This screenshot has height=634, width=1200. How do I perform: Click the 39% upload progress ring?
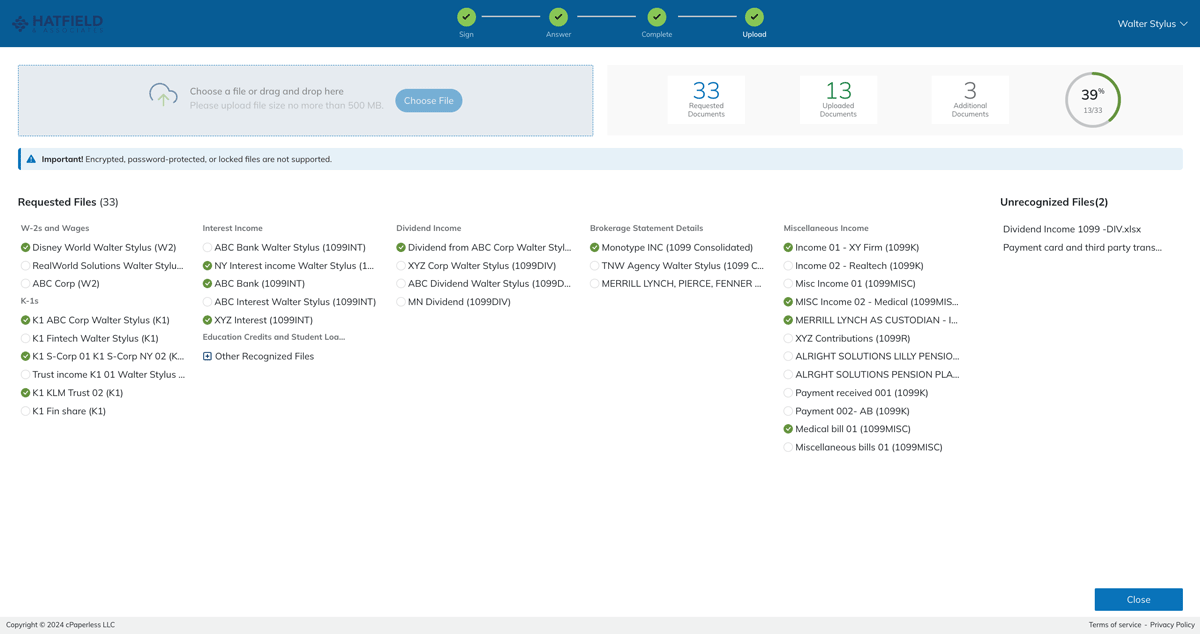[x=1092, y=99]
